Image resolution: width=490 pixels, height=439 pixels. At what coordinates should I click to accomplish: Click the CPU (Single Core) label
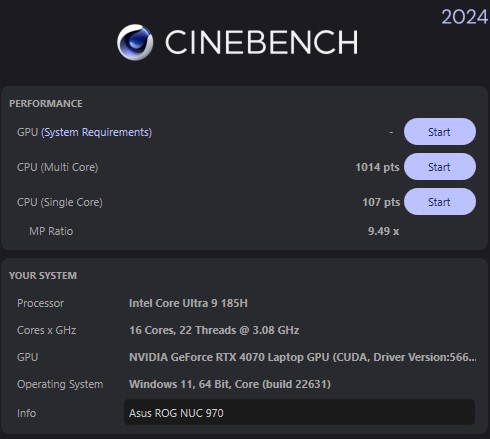click(60, 202)
